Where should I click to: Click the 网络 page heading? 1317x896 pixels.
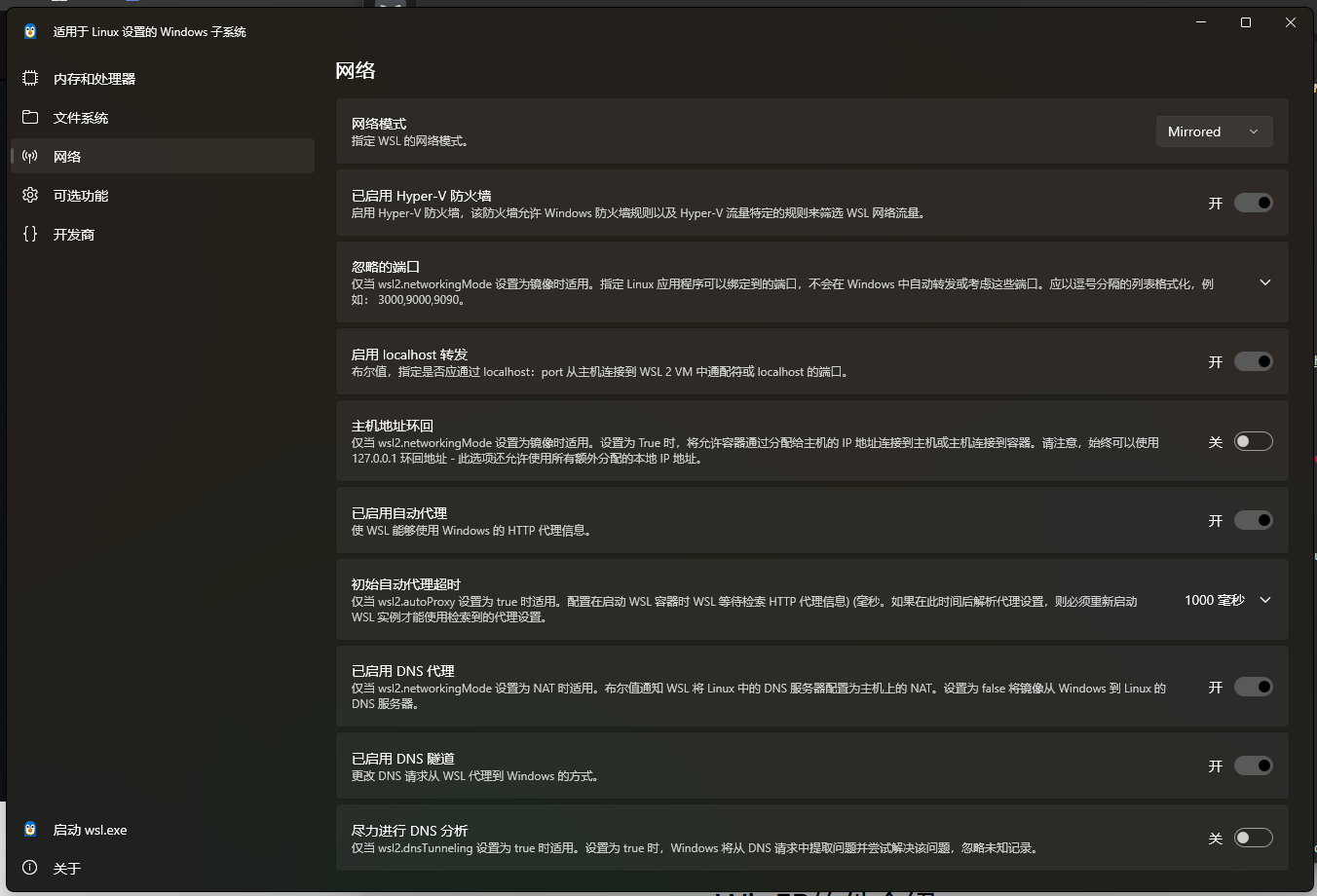[x=356, y=70]
